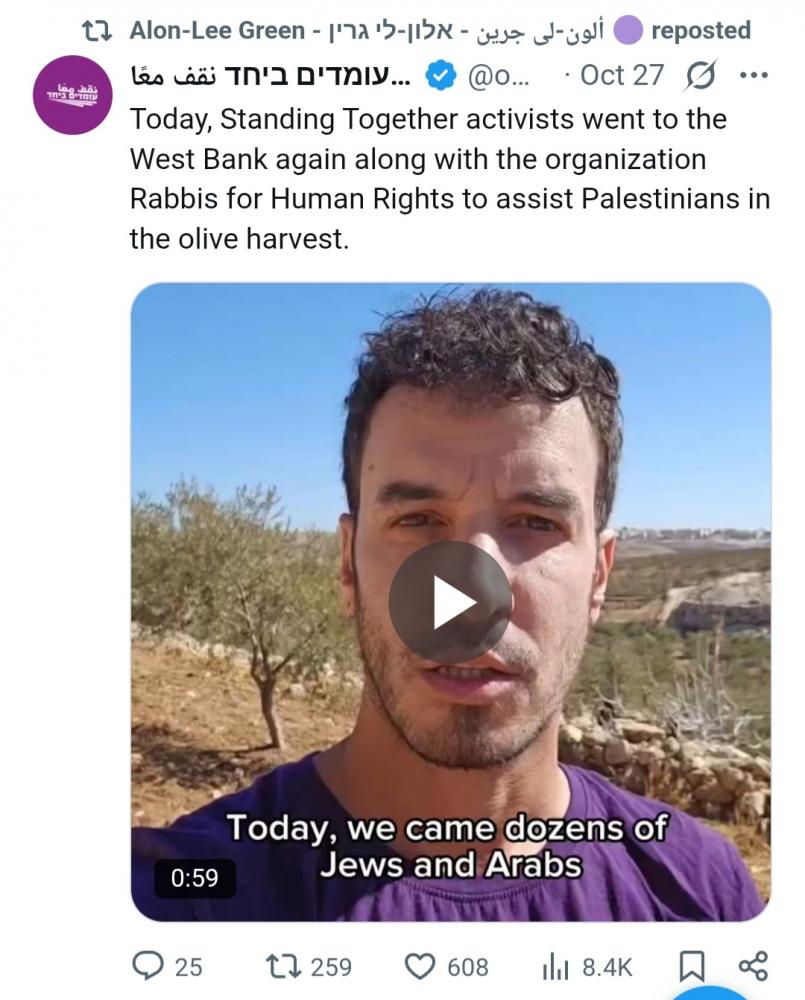
Task: Repost the tweet with 259 reposts
Action: tap(308, 966)
